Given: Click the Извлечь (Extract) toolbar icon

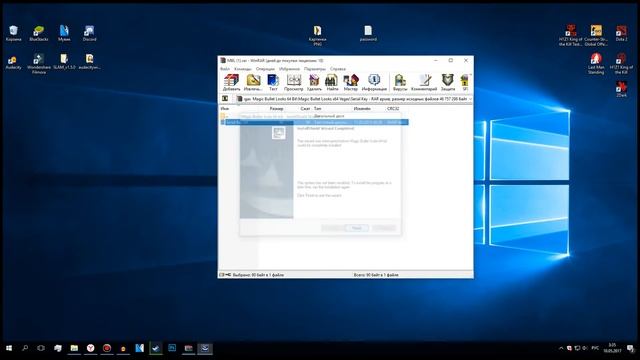Looking at the screenshot, I should click(x=253, y=82).
